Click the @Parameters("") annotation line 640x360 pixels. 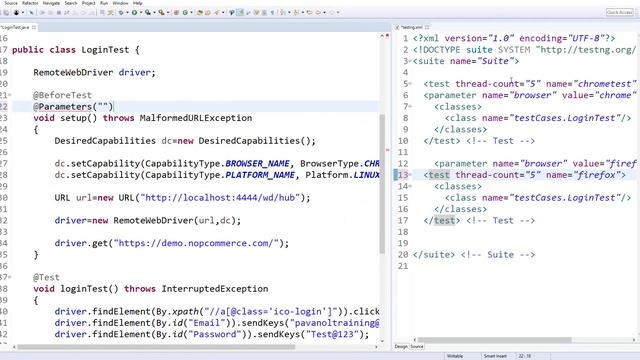pos(73,107)
